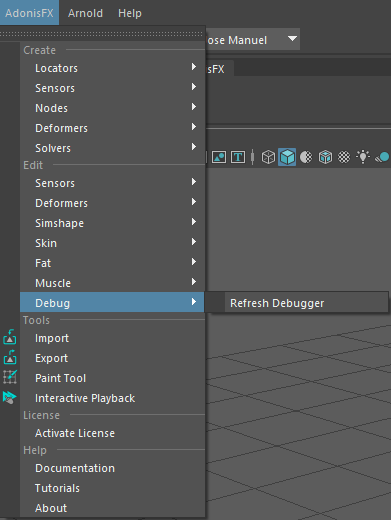This screenshot has width=391, height=520.
Task: Open the Manuel workspace dropdown
Action: click(253, 40)
